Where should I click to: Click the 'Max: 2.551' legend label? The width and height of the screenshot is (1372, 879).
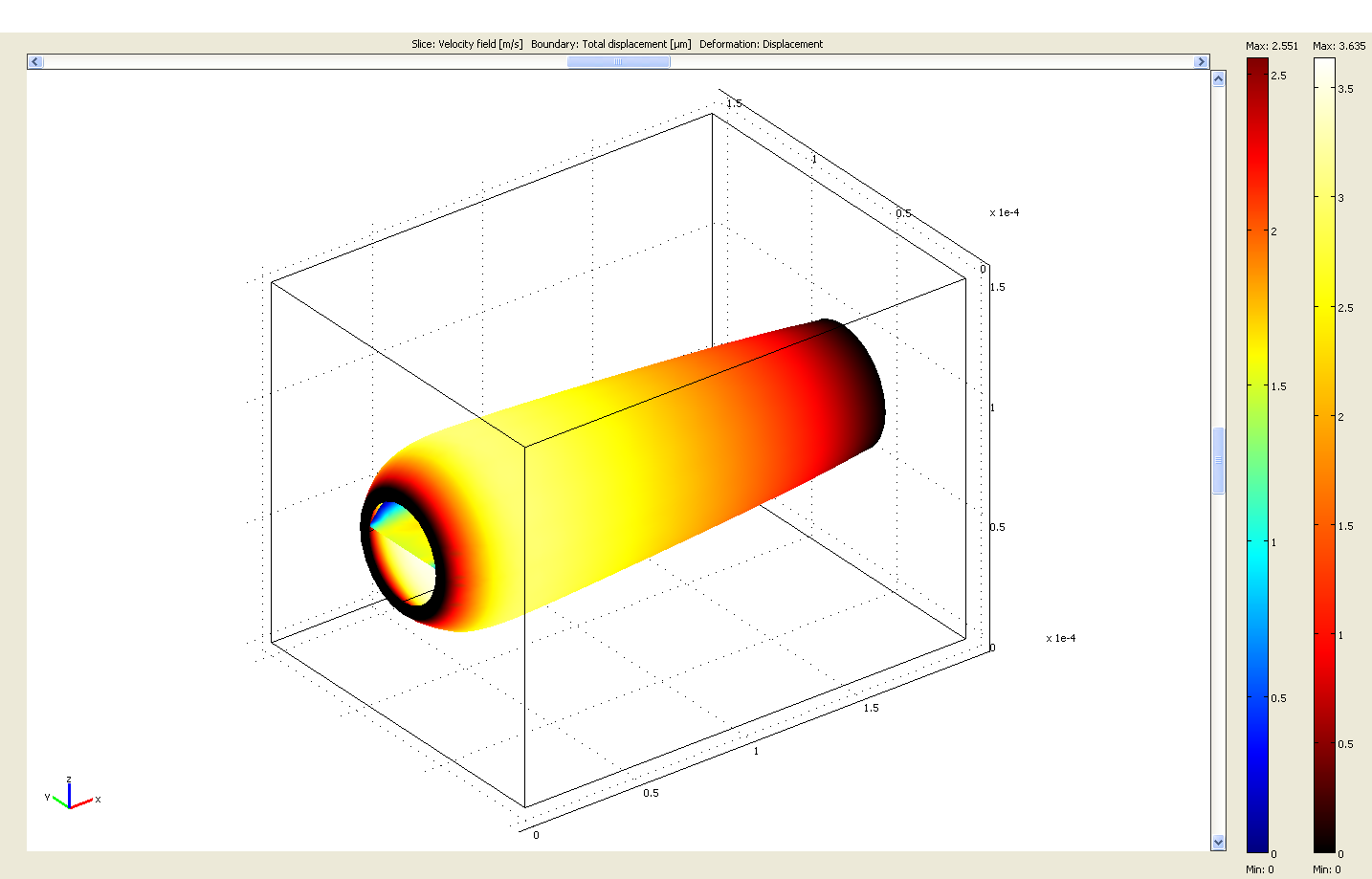1272,46
